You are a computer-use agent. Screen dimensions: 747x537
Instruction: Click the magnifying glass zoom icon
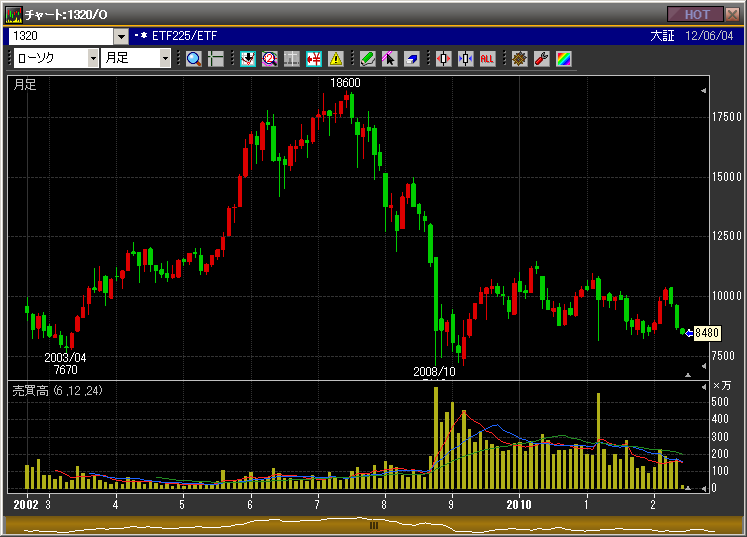point(194,58)
